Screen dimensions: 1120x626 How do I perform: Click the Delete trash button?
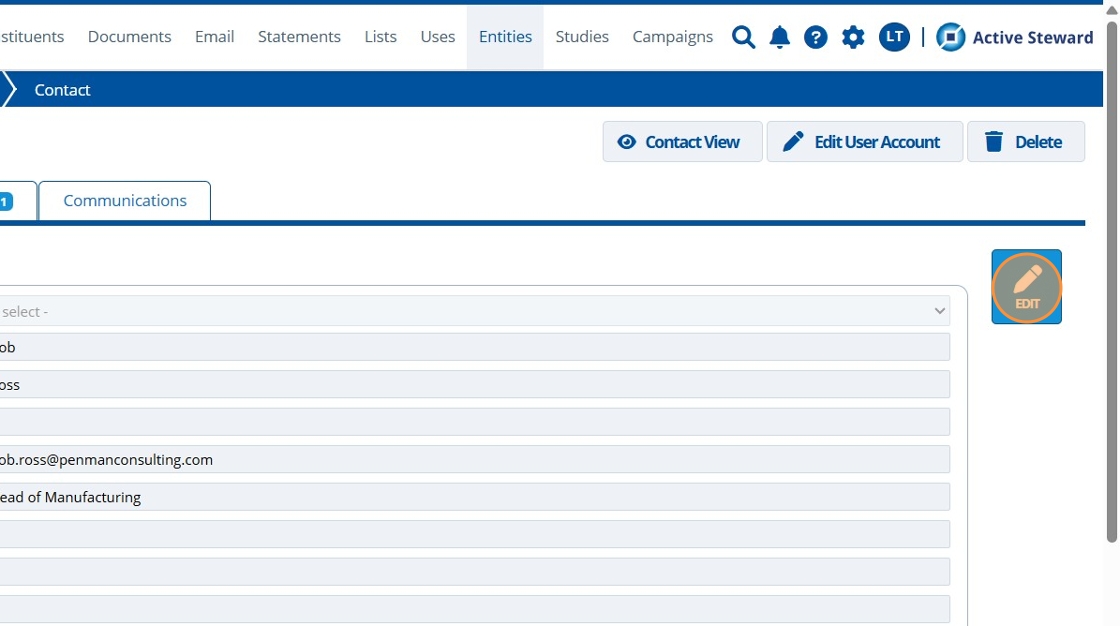1026,141
